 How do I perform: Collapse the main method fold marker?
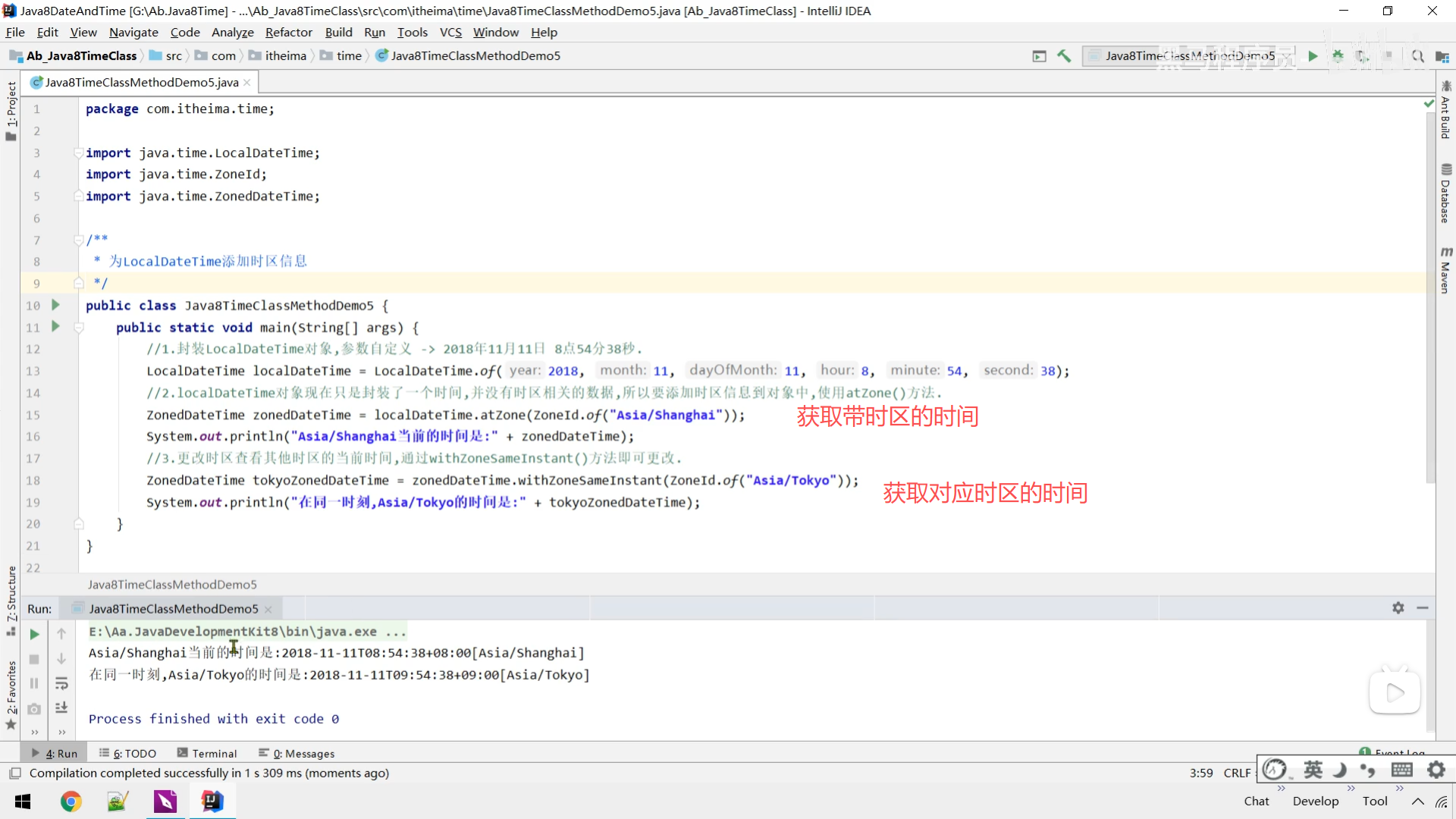(78, 328)
